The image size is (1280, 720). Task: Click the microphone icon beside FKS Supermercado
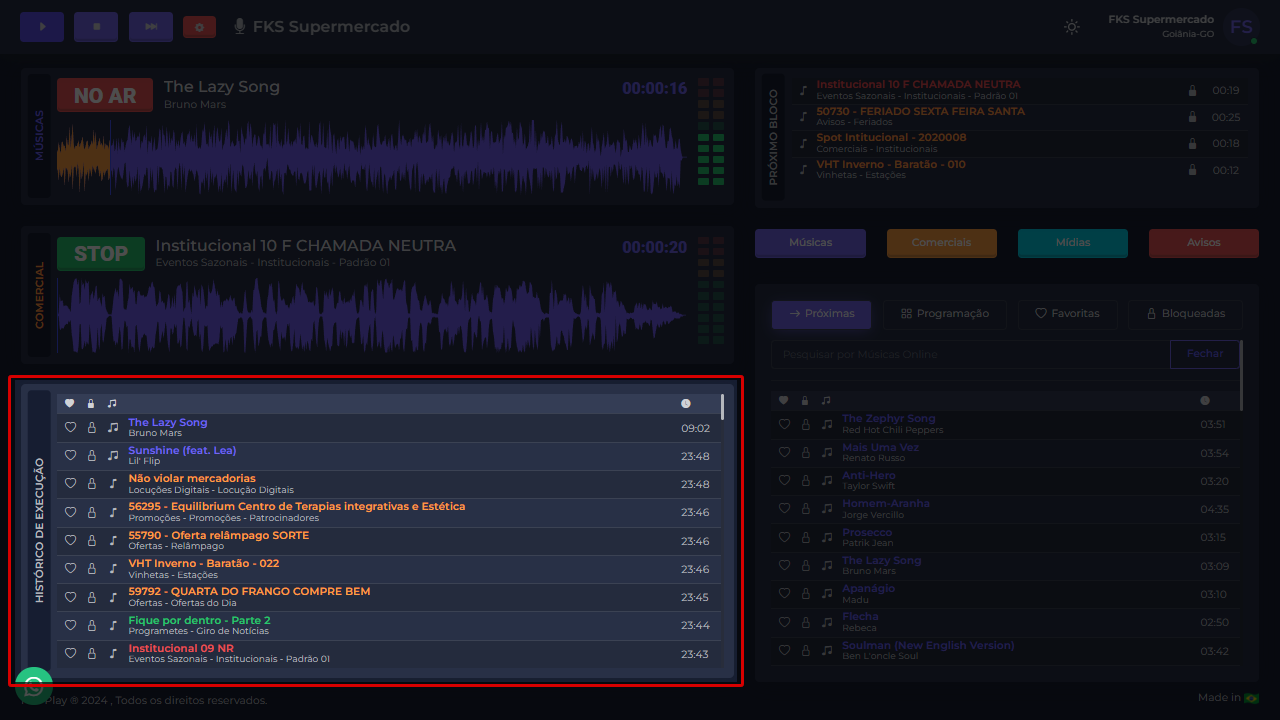click(x=240, y=27)
